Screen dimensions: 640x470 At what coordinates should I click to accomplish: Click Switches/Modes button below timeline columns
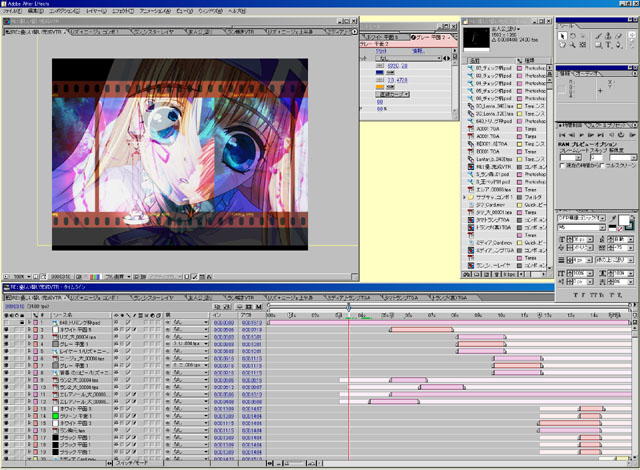click(132, 463)
